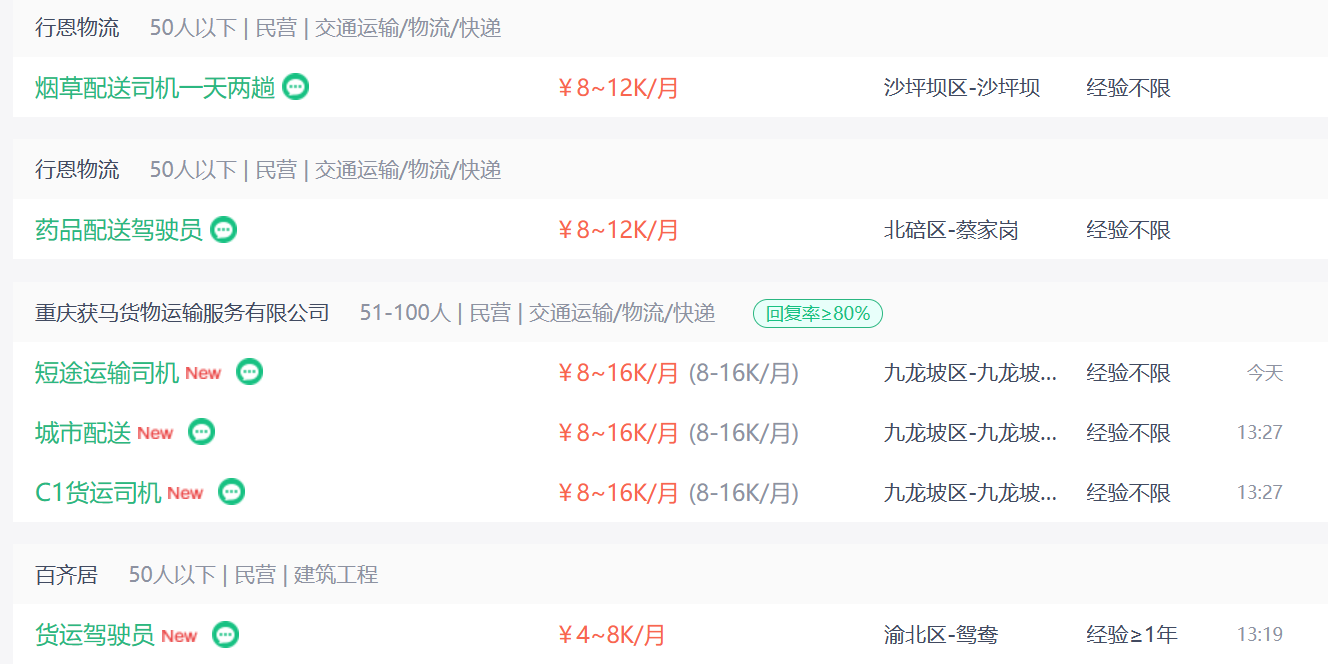Open the C1货运司机 job listing
This screenshot has height=664, width=1328.
click(x=98, y=493)
